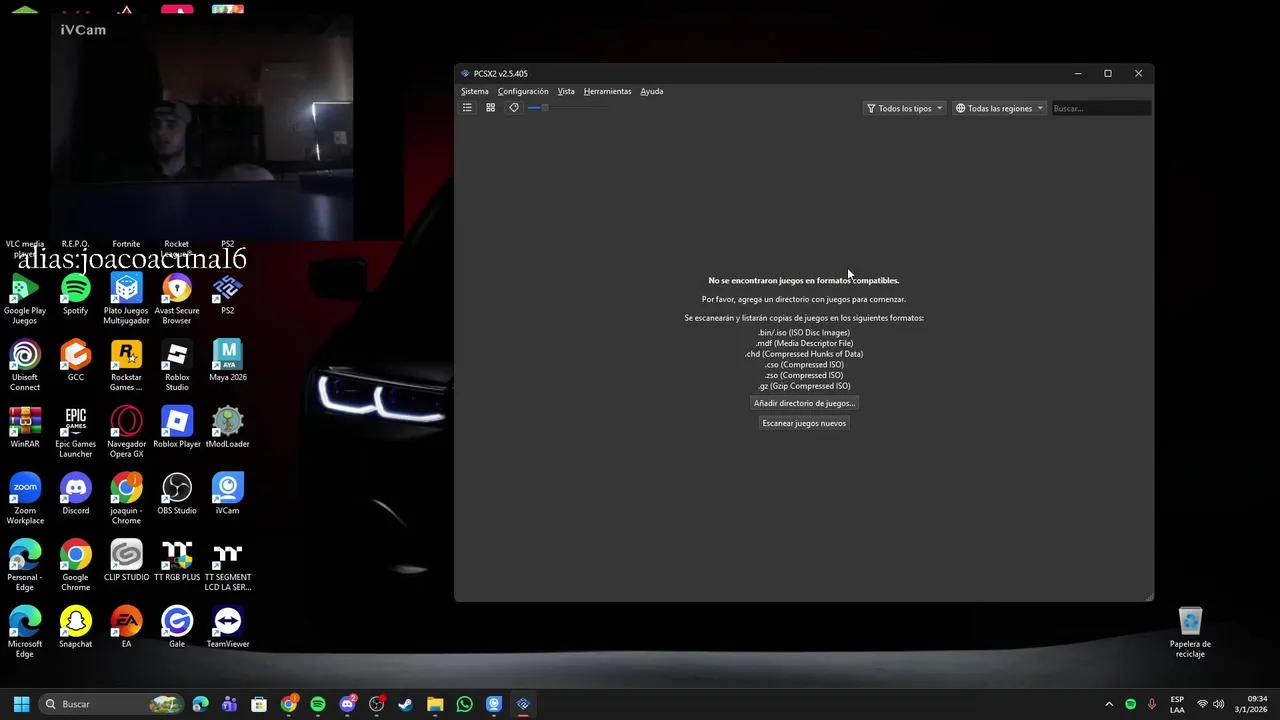Image resolution: width=1280 pixels, height=720 pixels.
Task: Open the Windows Start menu
Action: (21, 704)
